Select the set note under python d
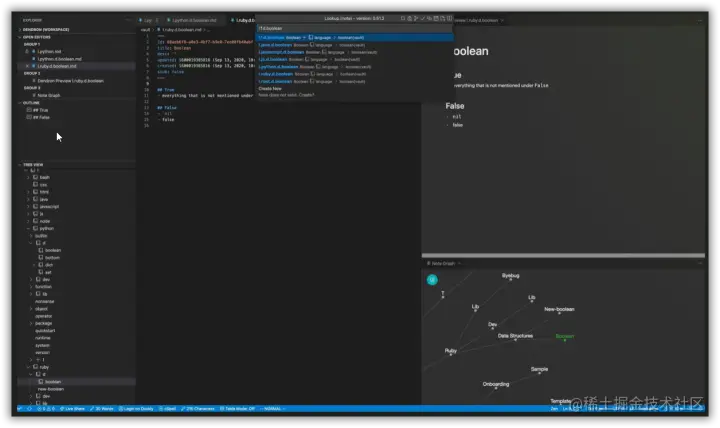720x428 pixels. tap(48, 272)
